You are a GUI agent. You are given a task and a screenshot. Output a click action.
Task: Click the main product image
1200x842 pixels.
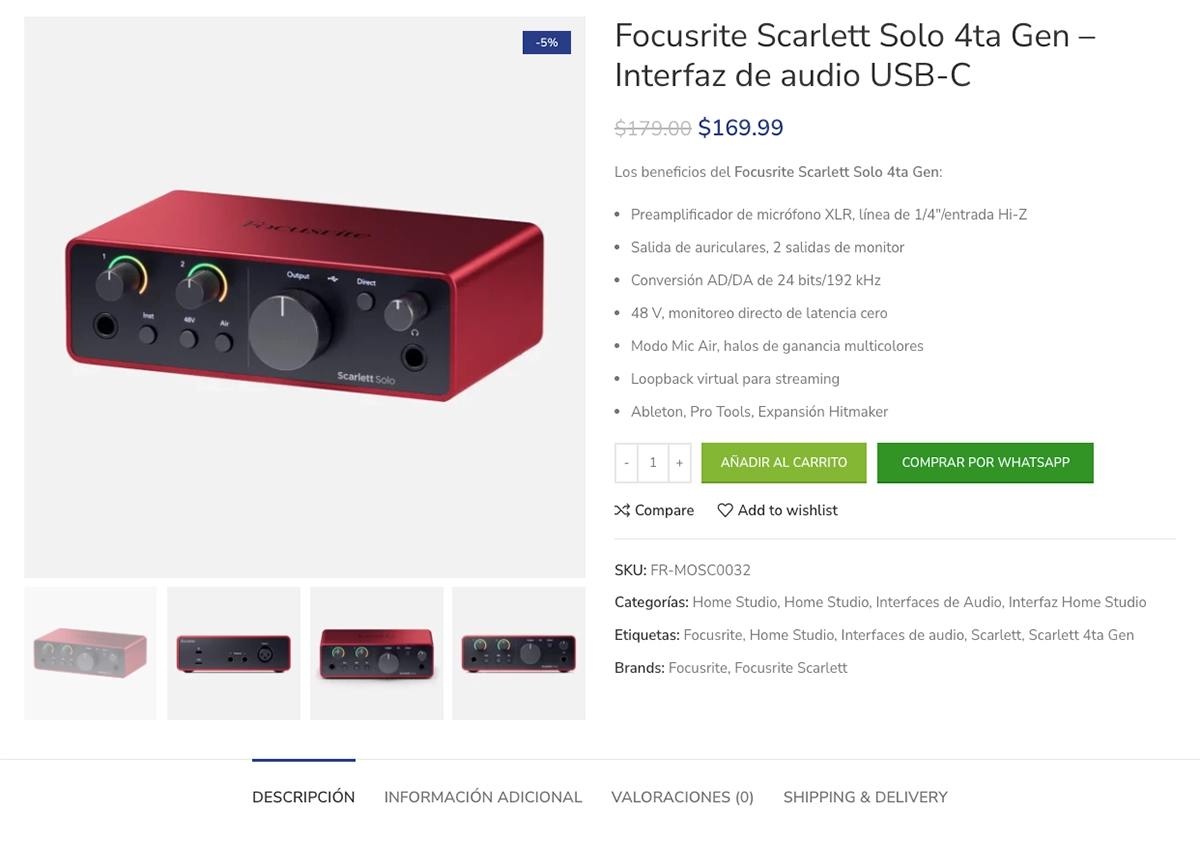click(305, 297)
